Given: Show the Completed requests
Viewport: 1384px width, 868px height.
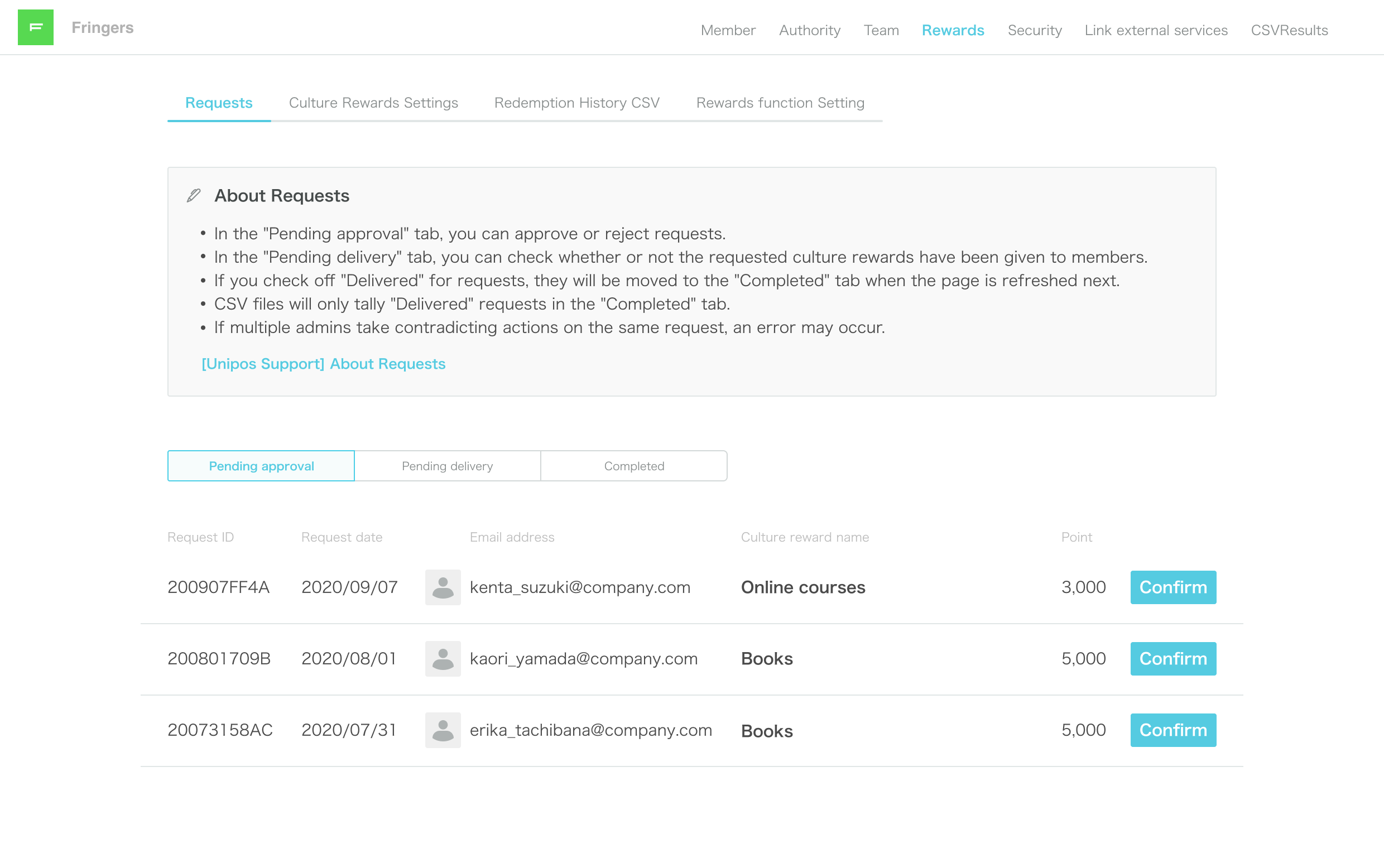Looking at the screenshot, I should (x=634, y=466).
